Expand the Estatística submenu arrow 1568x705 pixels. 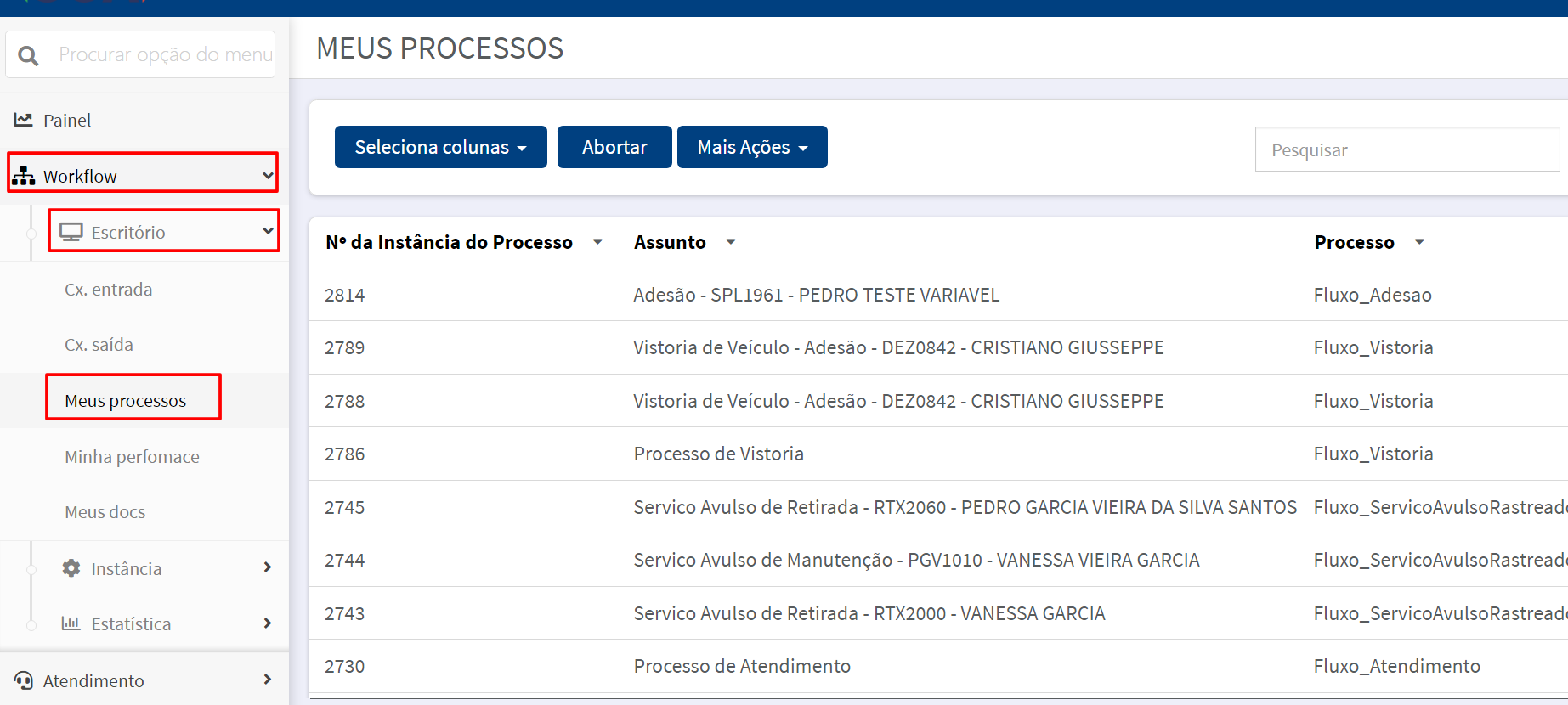pyautogui.click(x=268, y=623)
